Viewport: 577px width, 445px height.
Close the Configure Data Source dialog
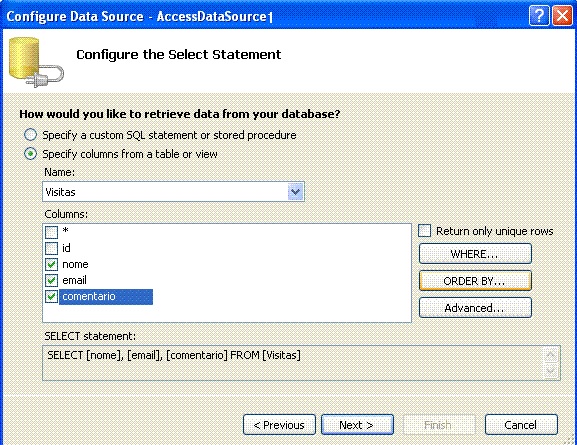coord(563,16)
